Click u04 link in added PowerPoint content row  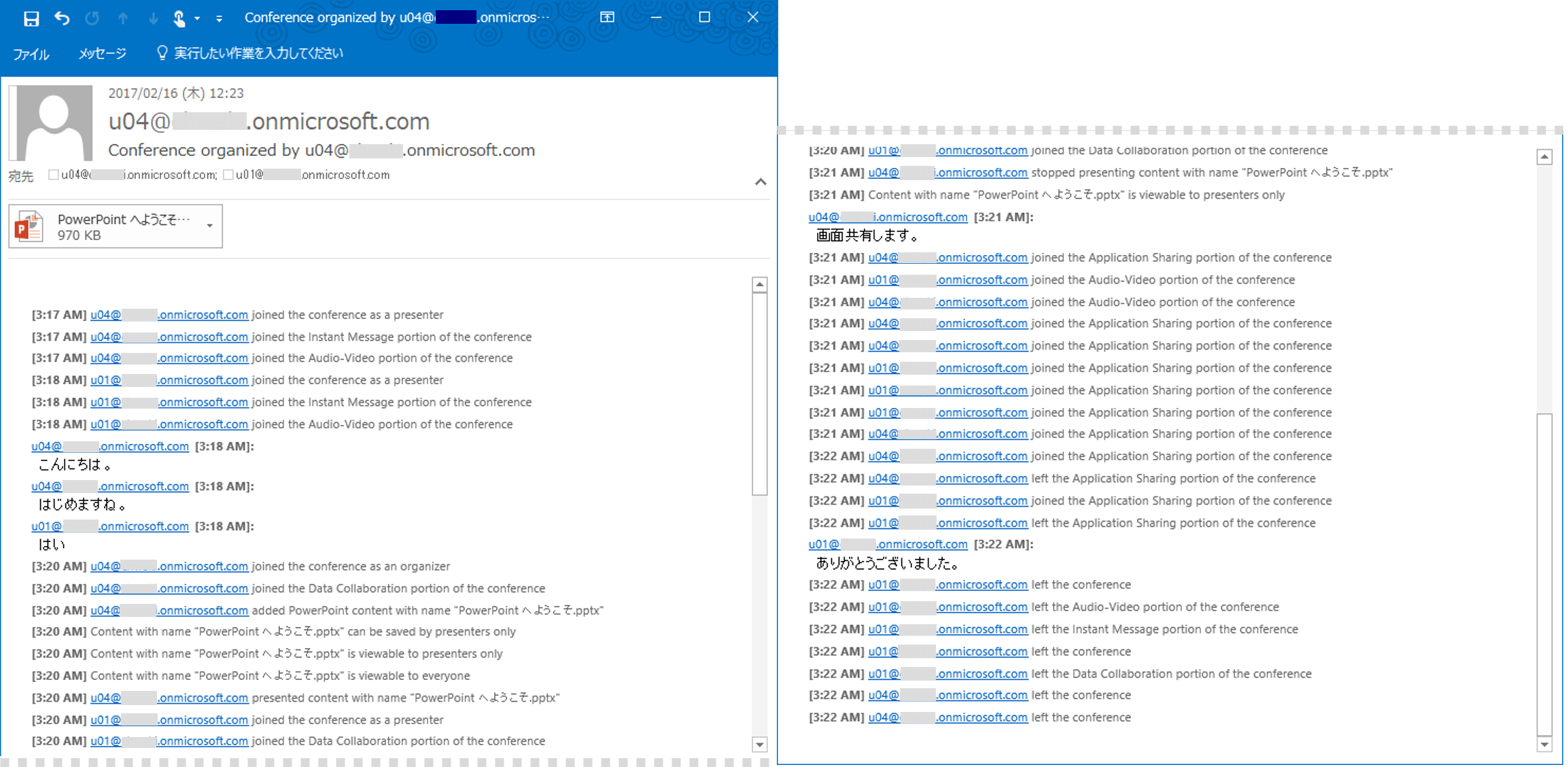click(x=169, y=610)
